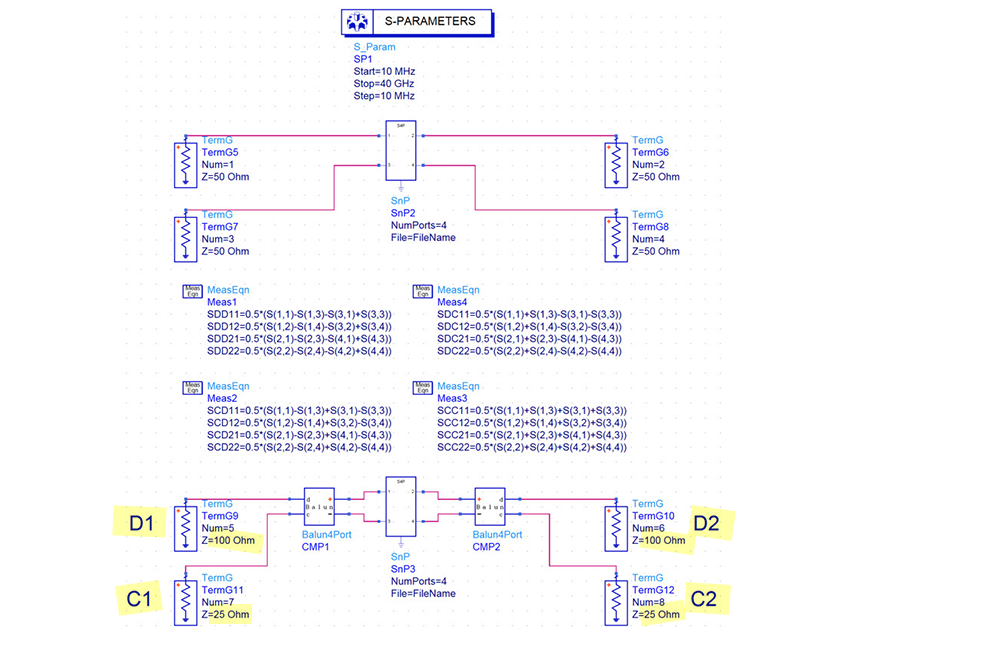Click the File=FileName parameter under SnP2
995x648 pixels.
[x=423, y=238]
